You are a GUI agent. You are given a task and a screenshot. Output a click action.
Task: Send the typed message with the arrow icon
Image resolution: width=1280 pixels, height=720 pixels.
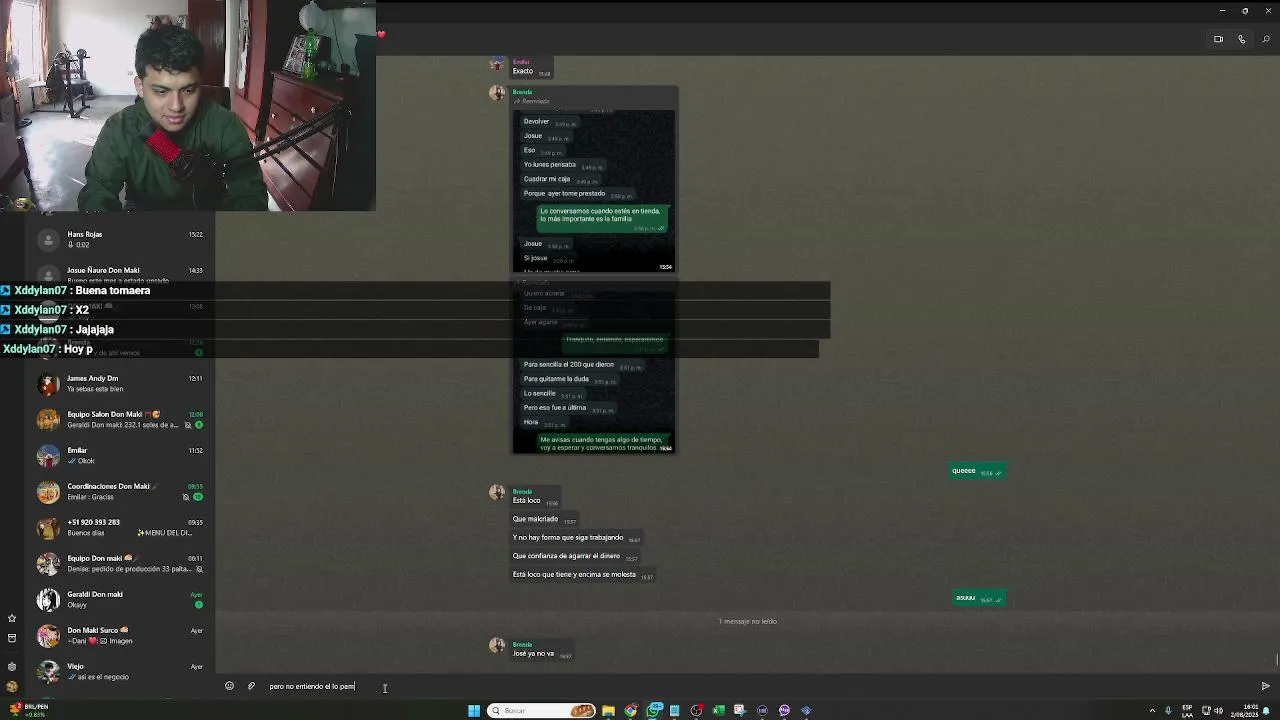[1265, 686]
